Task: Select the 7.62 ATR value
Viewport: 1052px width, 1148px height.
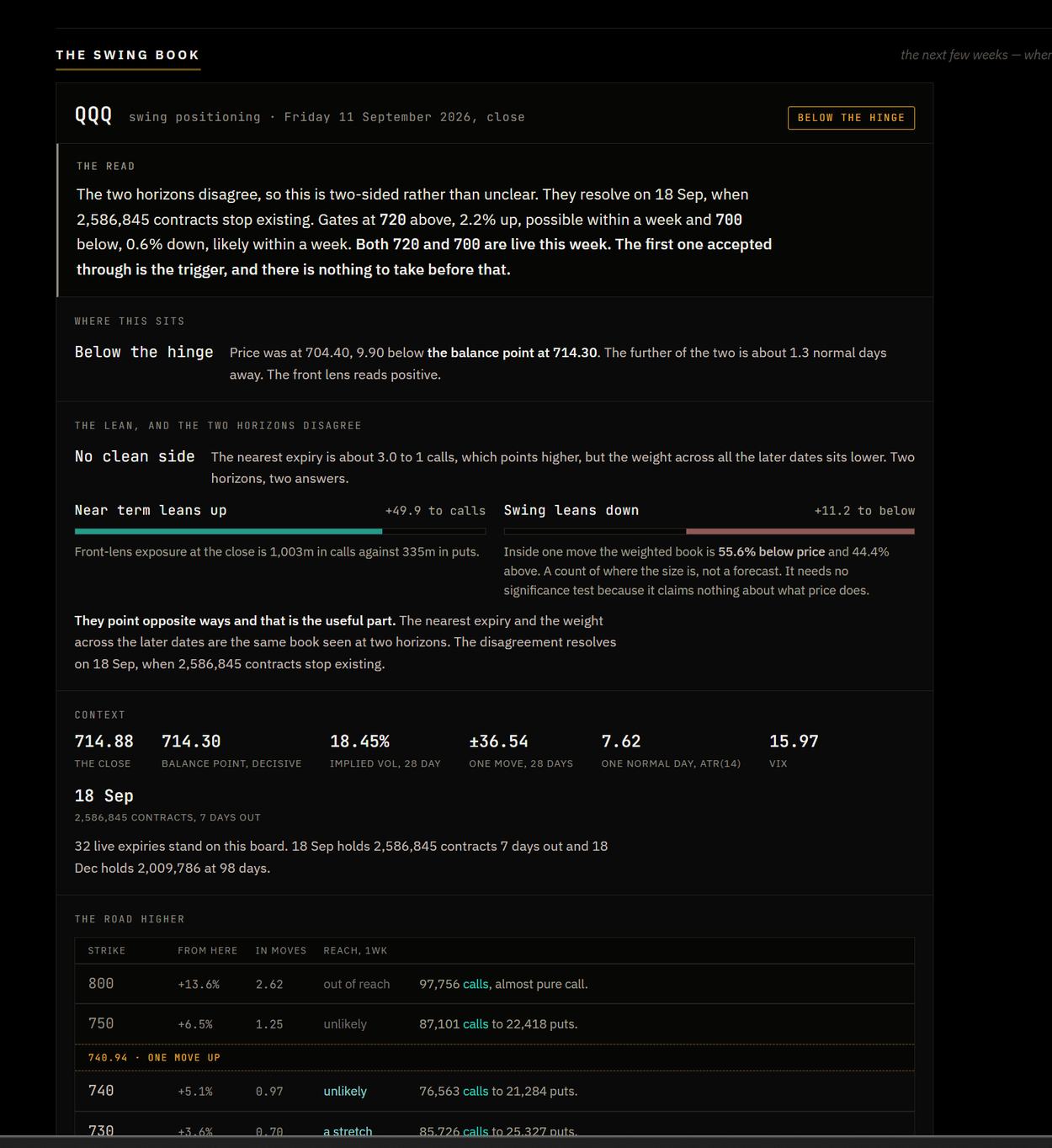Action: coord(621,741)
